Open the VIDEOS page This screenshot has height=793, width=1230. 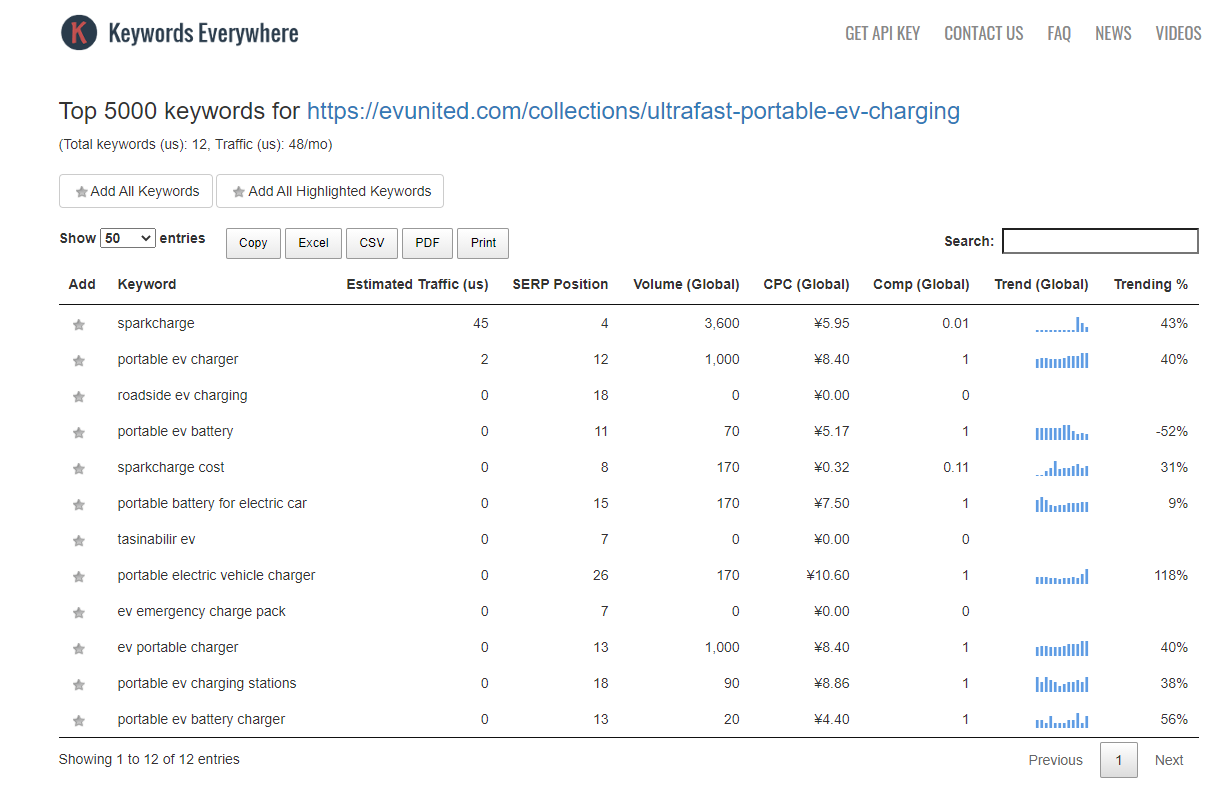[x=1178, y=33]
